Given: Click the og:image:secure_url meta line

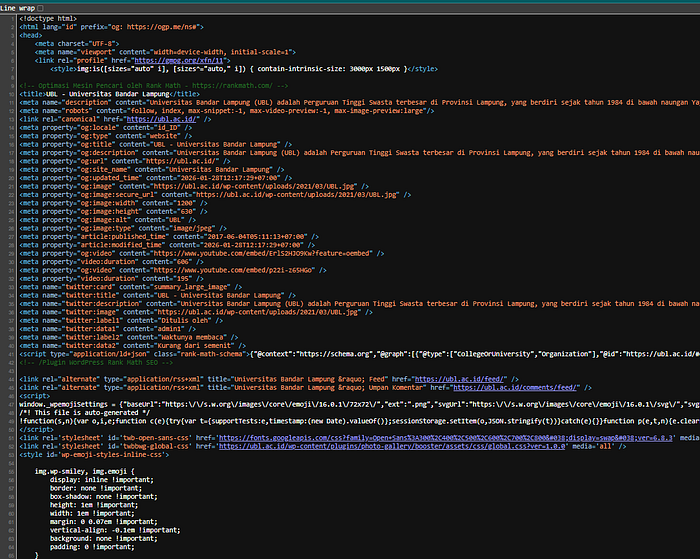Looking at the screenshot, I should coord(215,195).
